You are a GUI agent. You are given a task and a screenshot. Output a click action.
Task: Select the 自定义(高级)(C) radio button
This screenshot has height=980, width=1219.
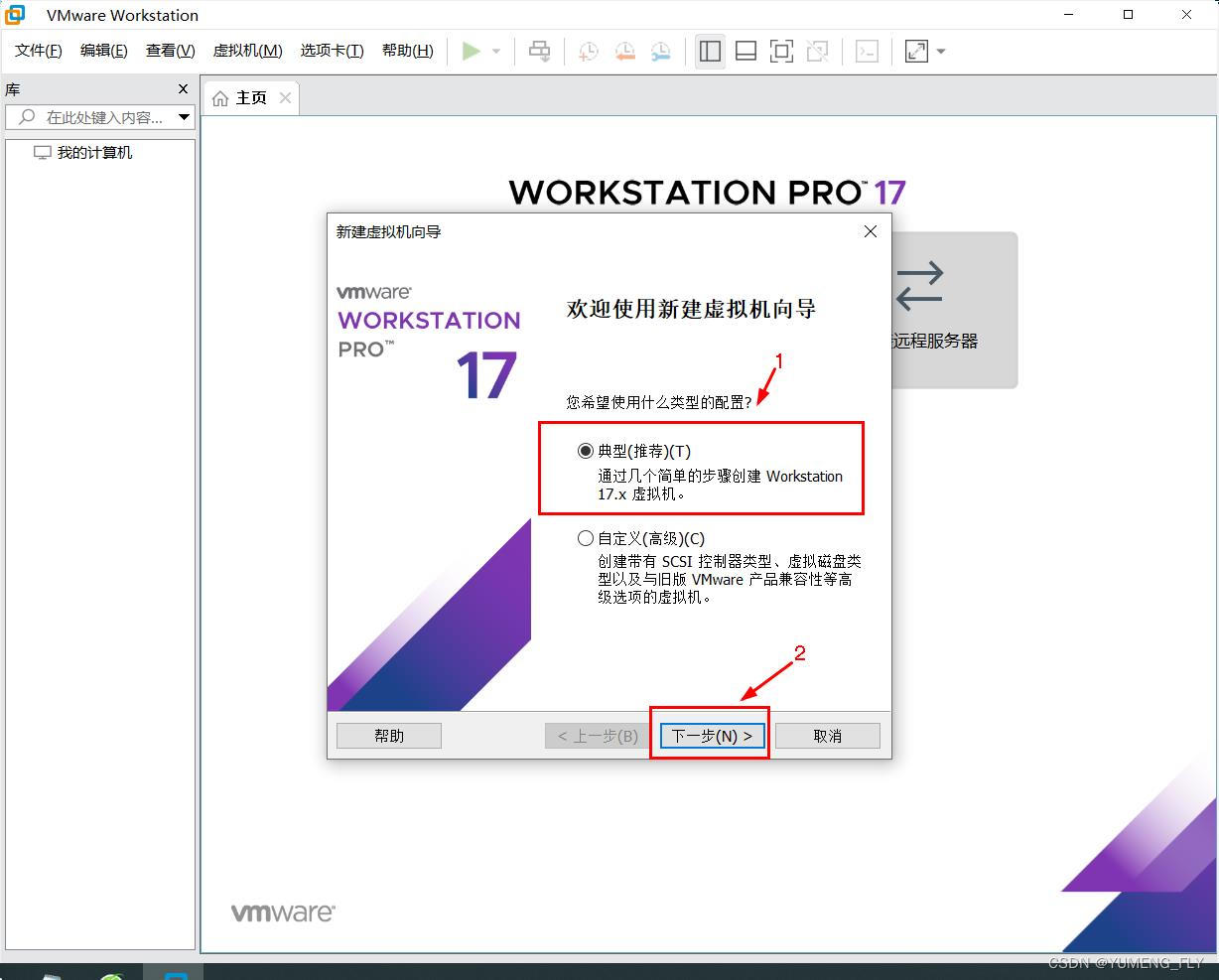(x=585, y=538)
